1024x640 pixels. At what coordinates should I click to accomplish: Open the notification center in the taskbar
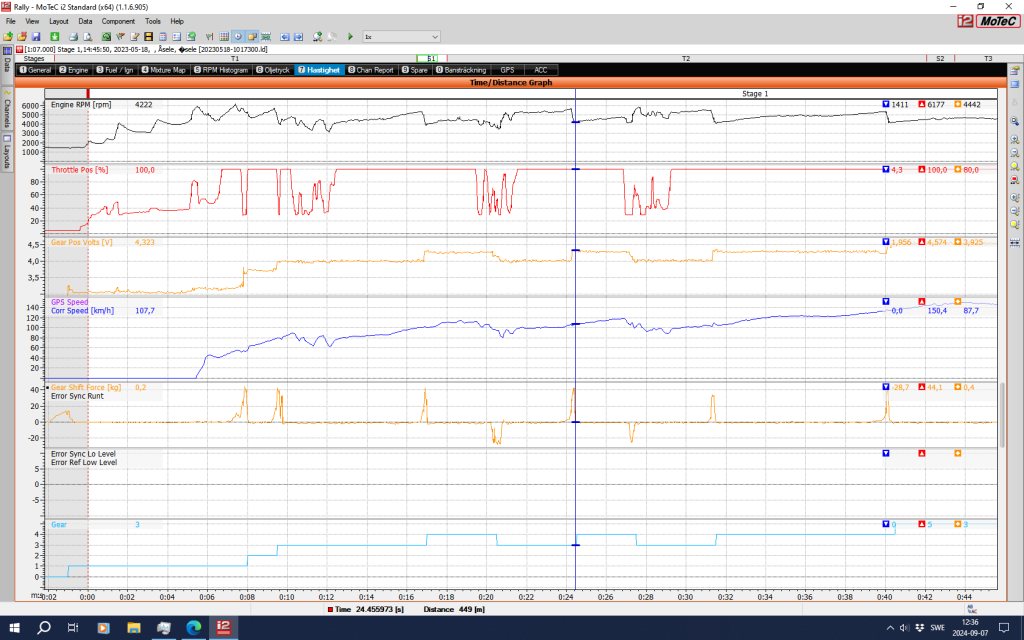tap(1004, 628)
